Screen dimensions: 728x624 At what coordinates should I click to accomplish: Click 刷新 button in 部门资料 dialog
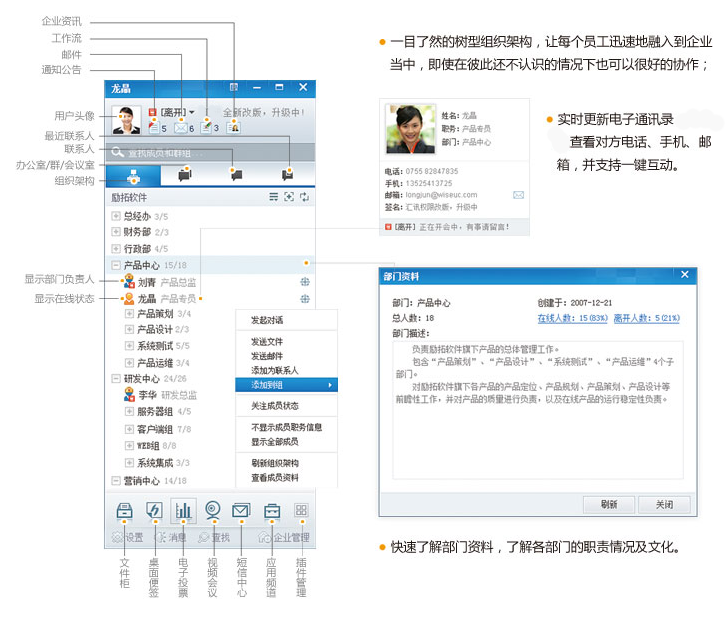(x=609, y=505)
